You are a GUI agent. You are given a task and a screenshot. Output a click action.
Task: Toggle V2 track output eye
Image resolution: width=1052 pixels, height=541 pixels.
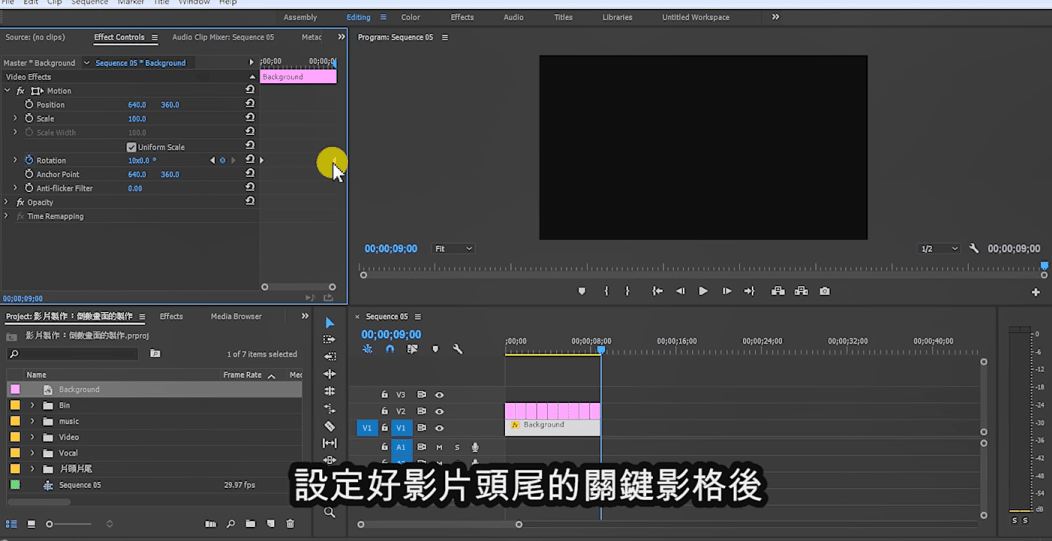[x=439, y=411]
